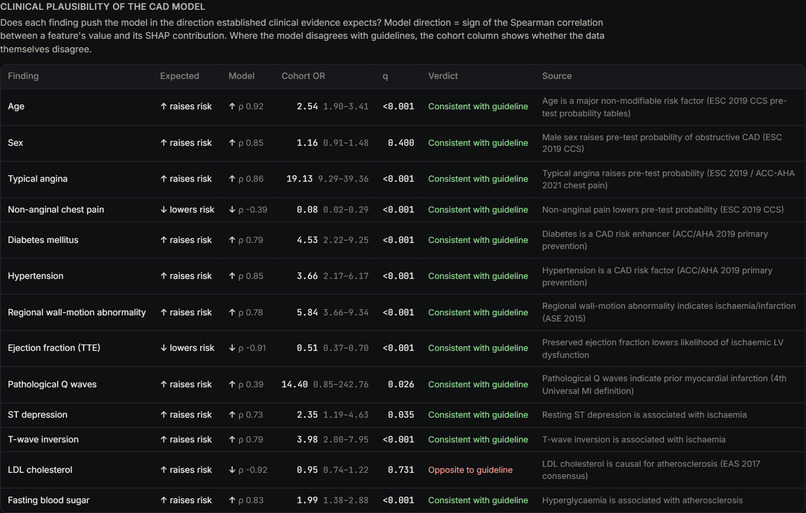This screenshot has width=806, height=513.
Task: Click confidence interval 9.29-39.36
Action: [343, 179]
